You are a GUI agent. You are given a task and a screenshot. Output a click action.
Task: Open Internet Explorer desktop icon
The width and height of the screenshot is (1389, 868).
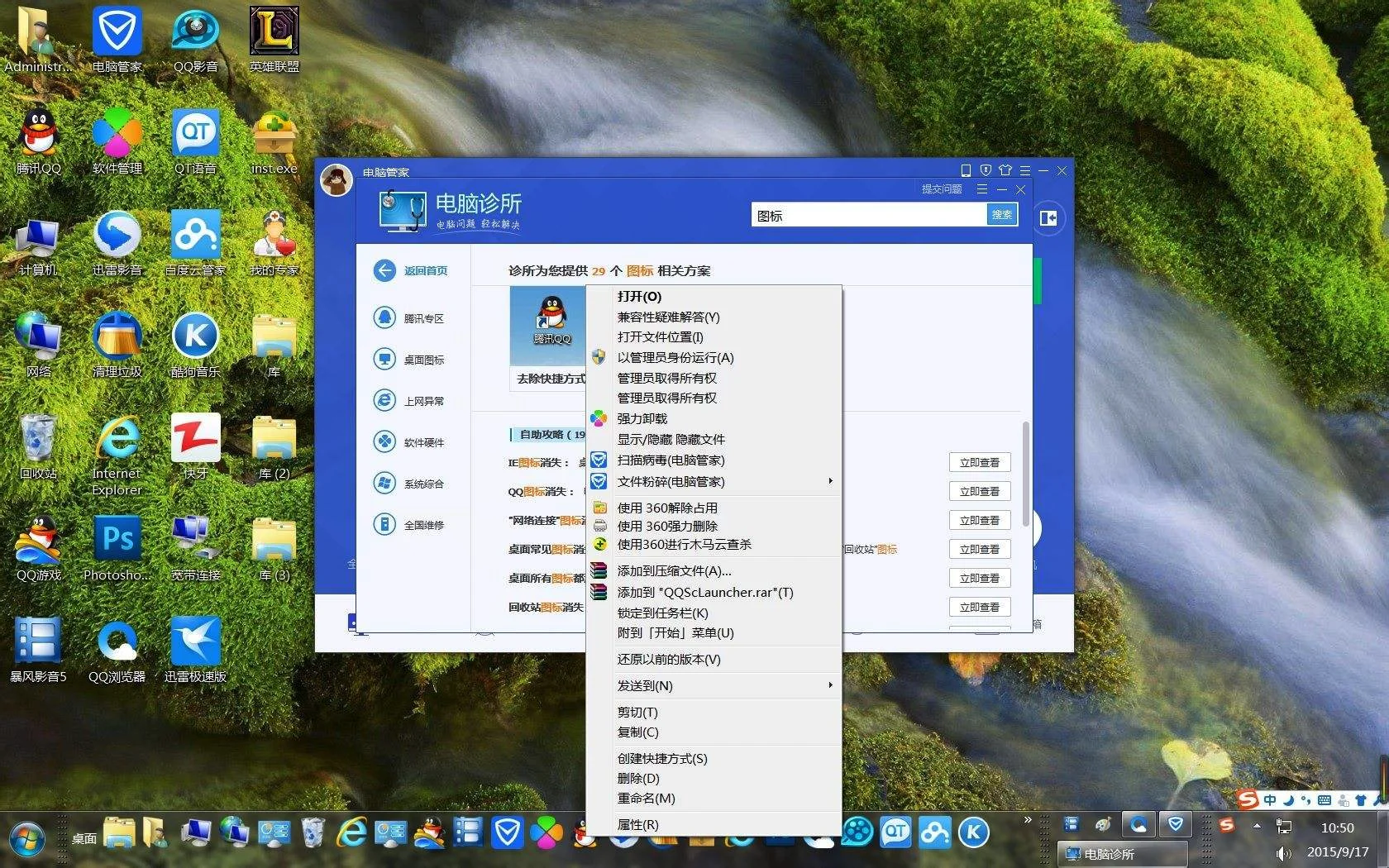coord(117,454)
